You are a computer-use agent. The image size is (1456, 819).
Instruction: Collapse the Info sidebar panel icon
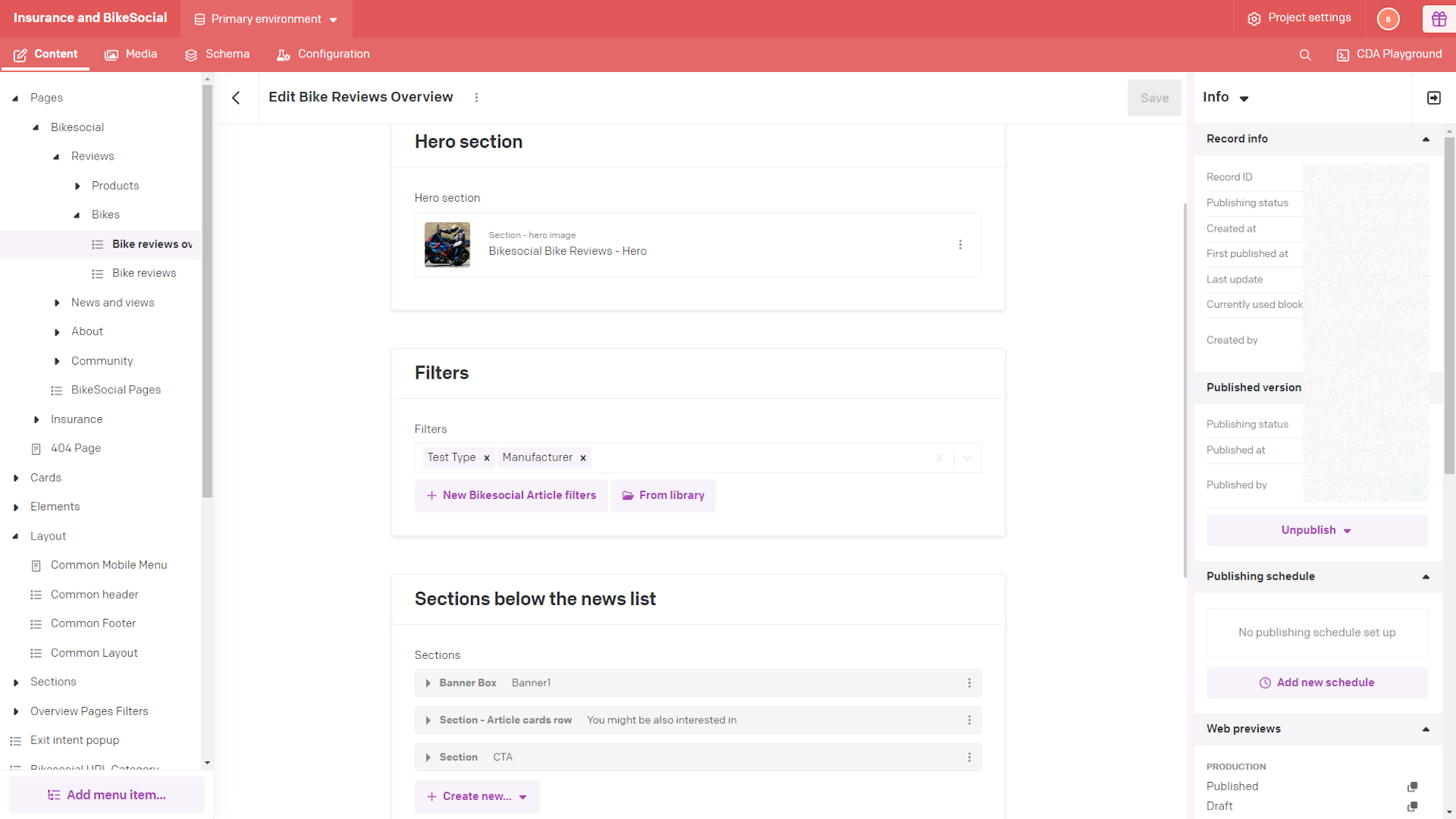(1433, 98)
